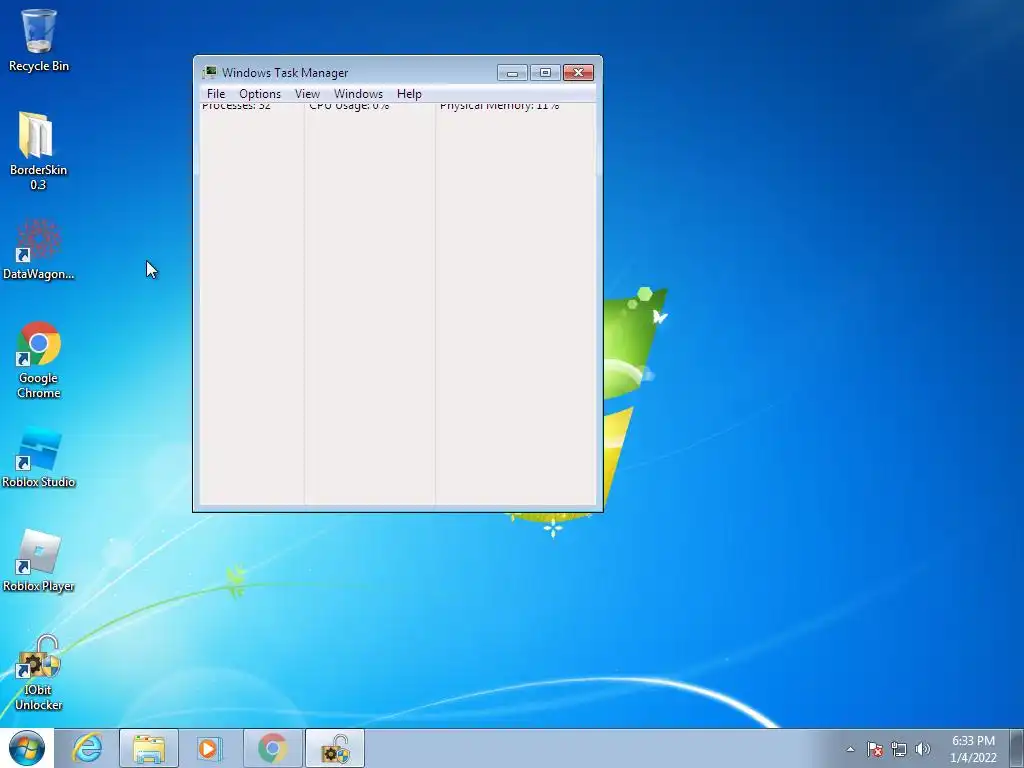The width and height of the screenshot is (1024, 768).
Task: Click the Physical Memory status bar text
Action: click(500, 106)
